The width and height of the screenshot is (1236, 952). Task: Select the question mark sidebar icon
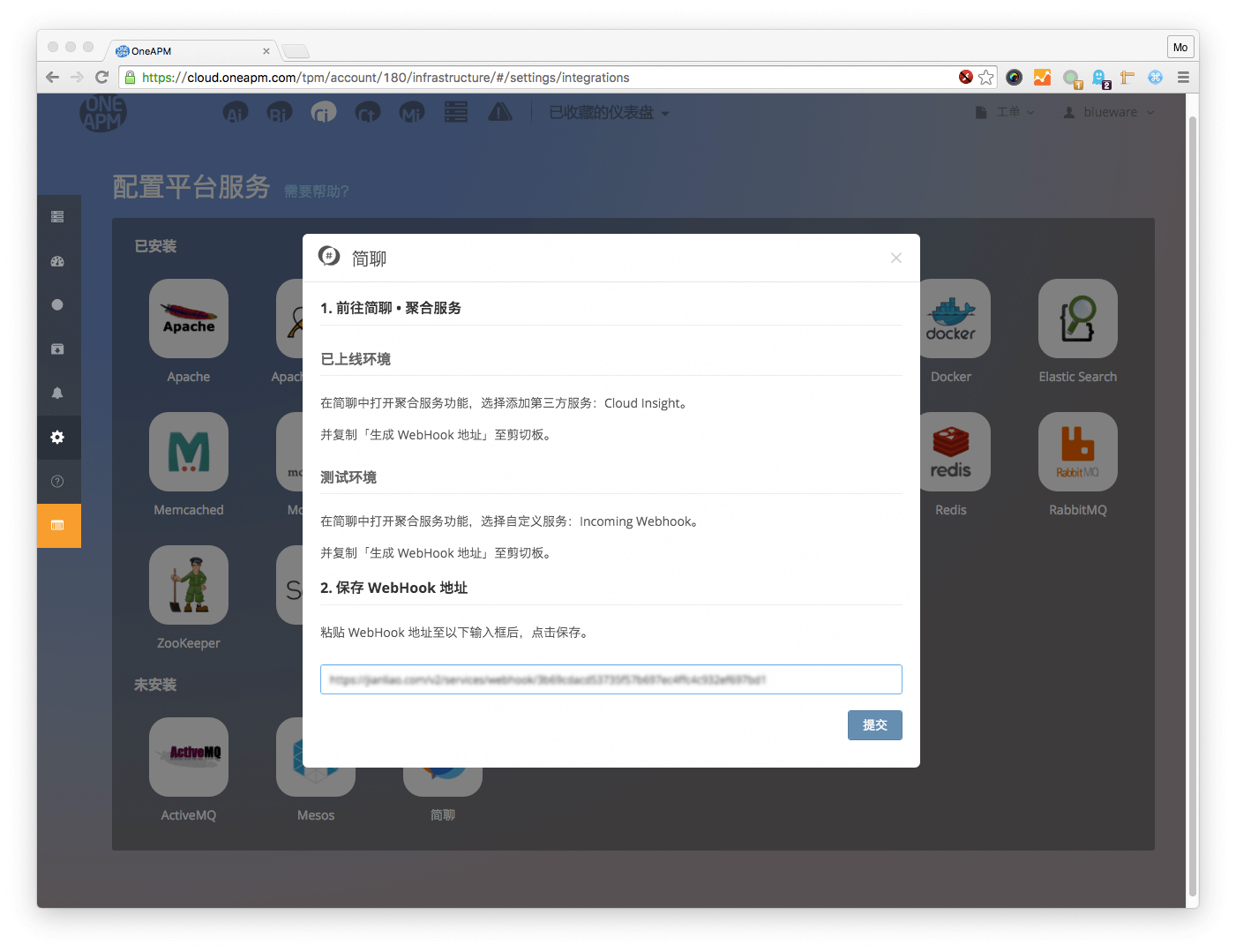click(57, 482)
